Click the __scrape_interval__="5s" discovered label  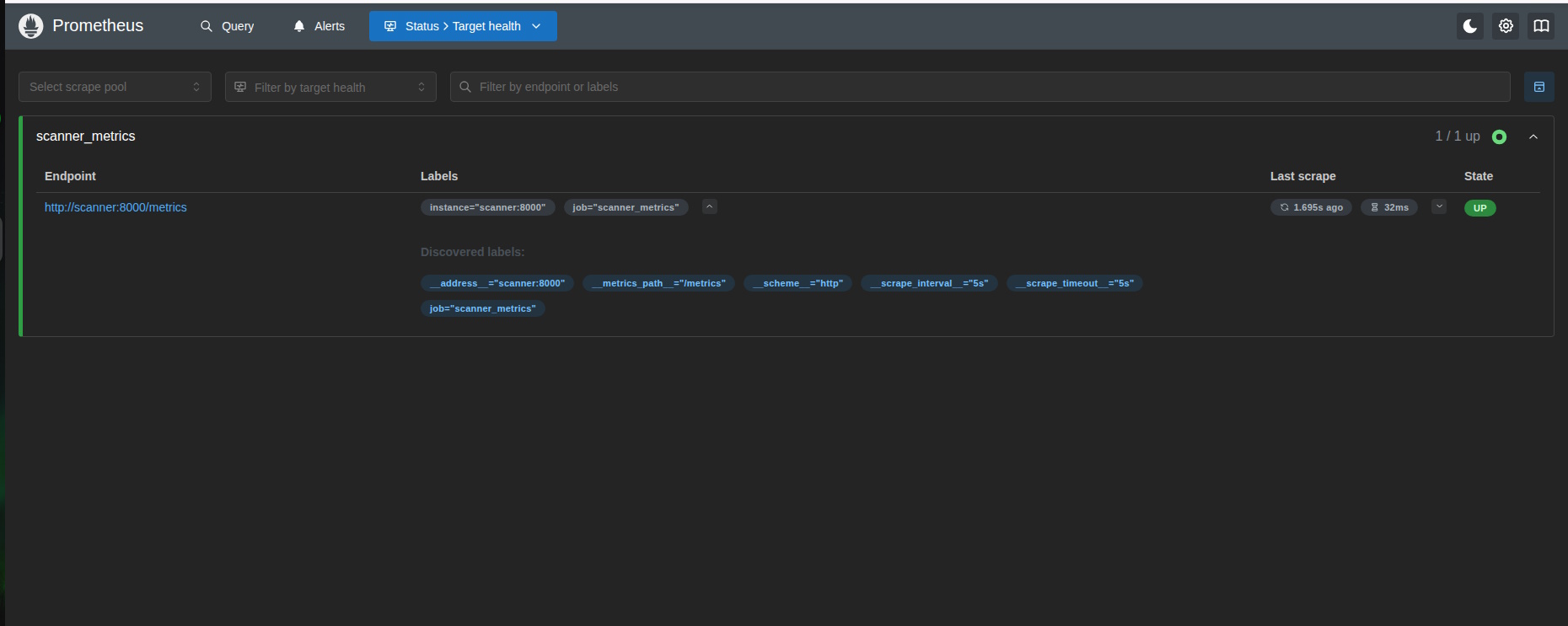(x=929, y=283)
